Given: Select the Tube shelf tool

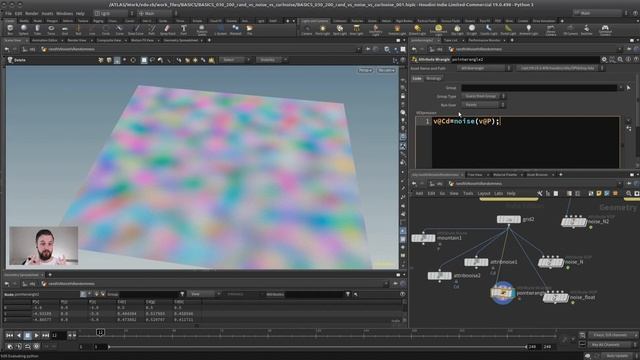Looking at the screenshot, I should (37, 29).
